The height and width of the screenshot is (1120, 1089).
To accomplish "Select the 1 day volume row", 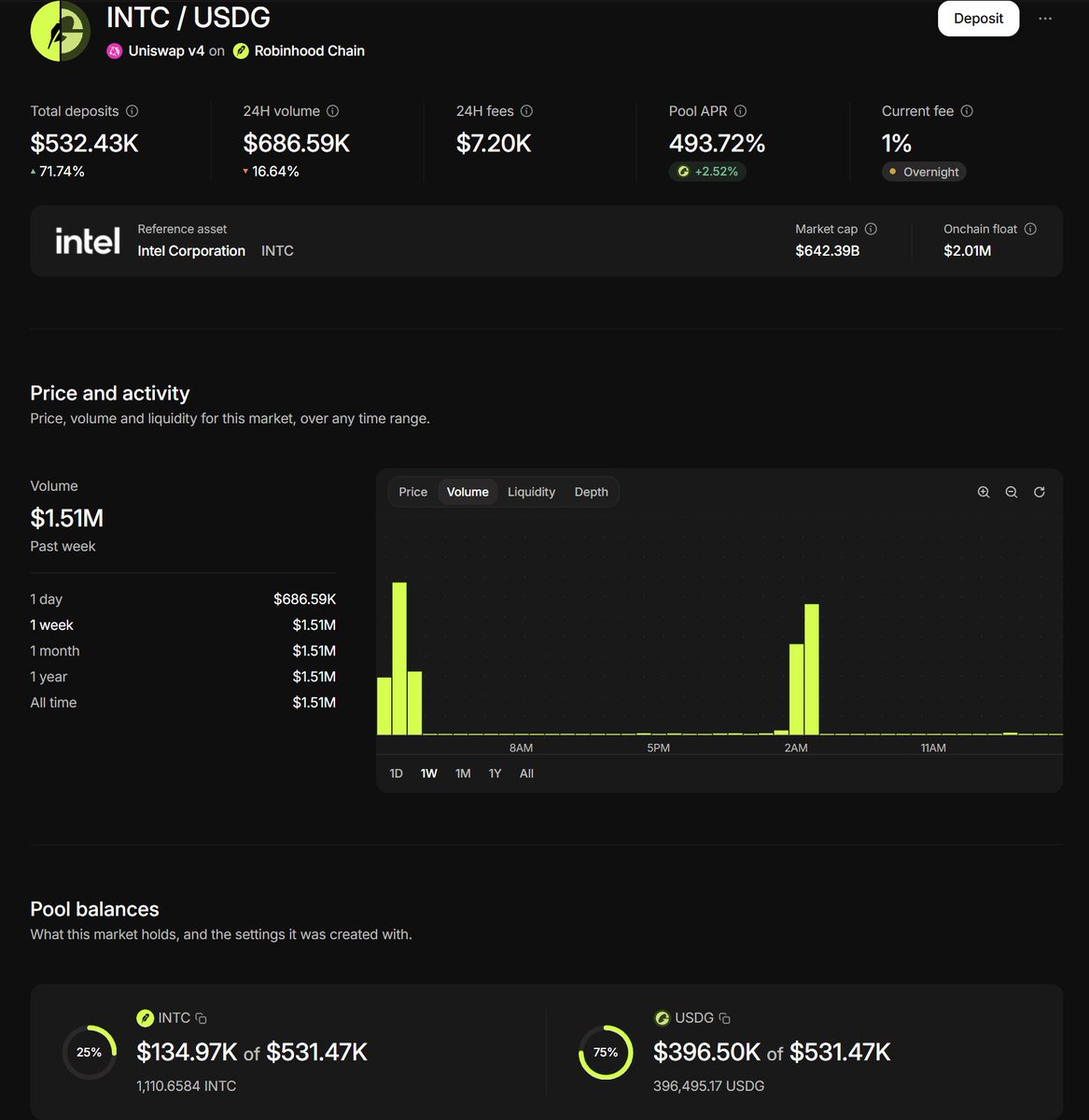I will tap(183, 599).
